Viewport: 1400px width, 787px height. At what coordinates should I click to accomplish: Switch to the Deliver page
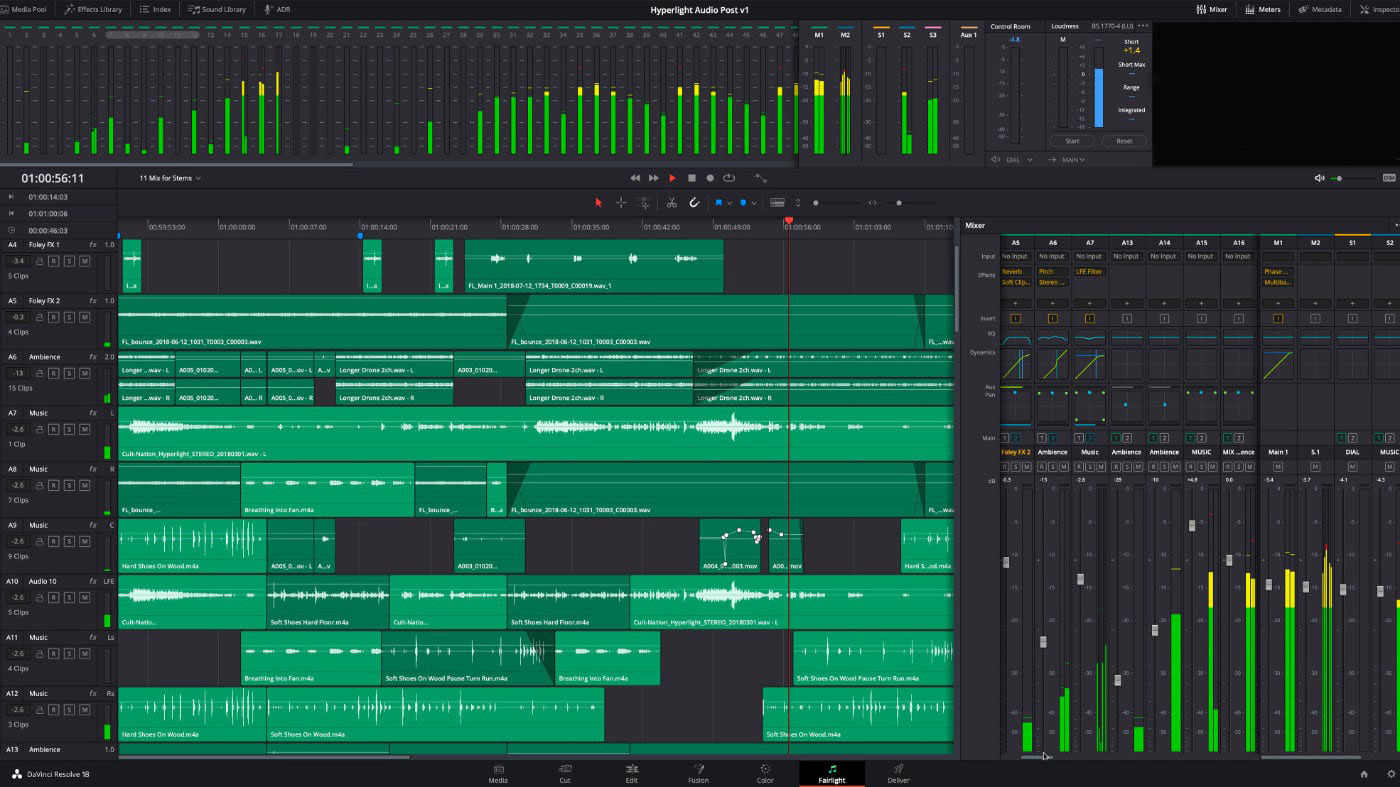click(x=898, y=773)
